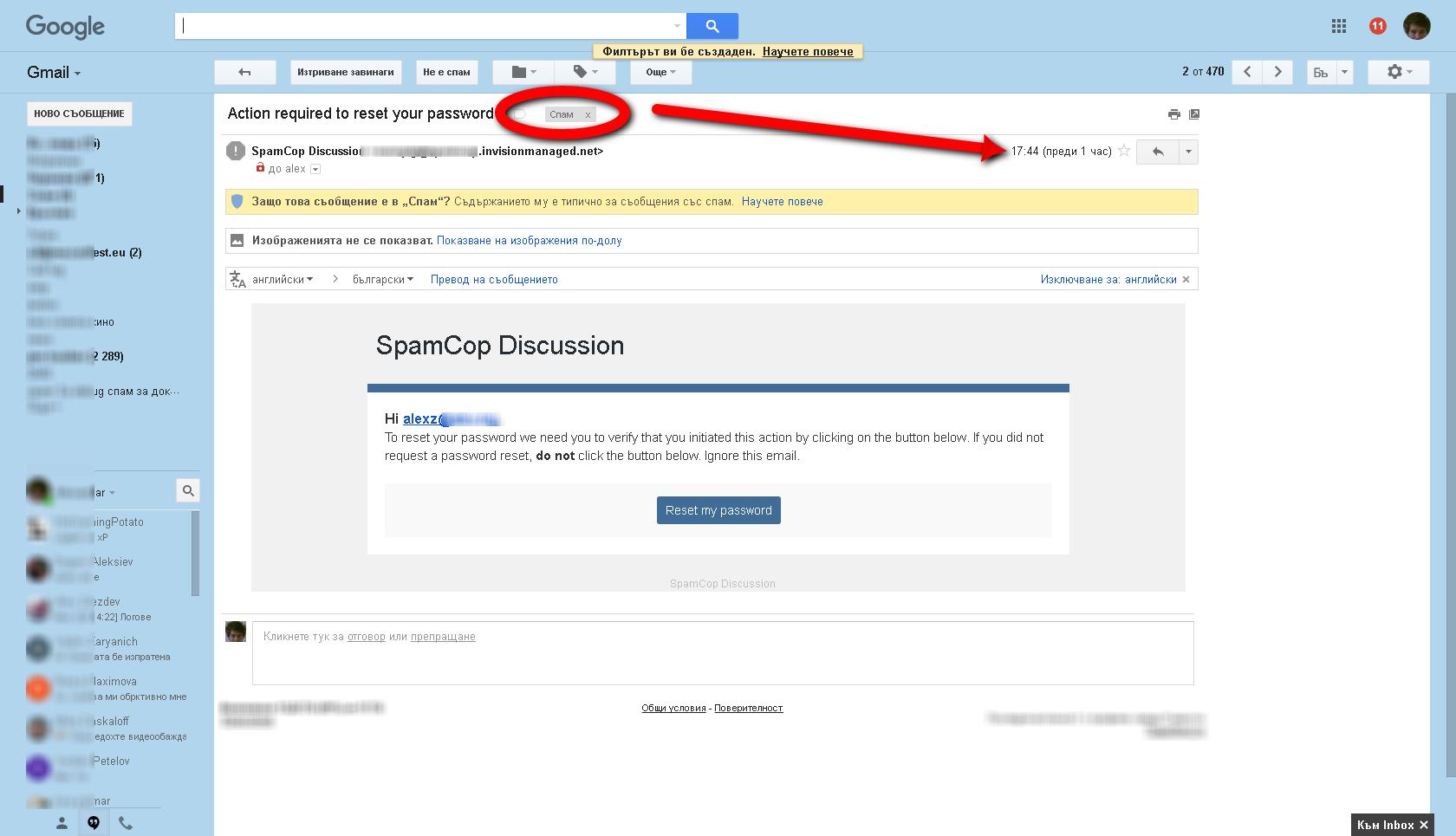Click the Google logo
This screenshot has width=1456, height=836.
[65, 27]
